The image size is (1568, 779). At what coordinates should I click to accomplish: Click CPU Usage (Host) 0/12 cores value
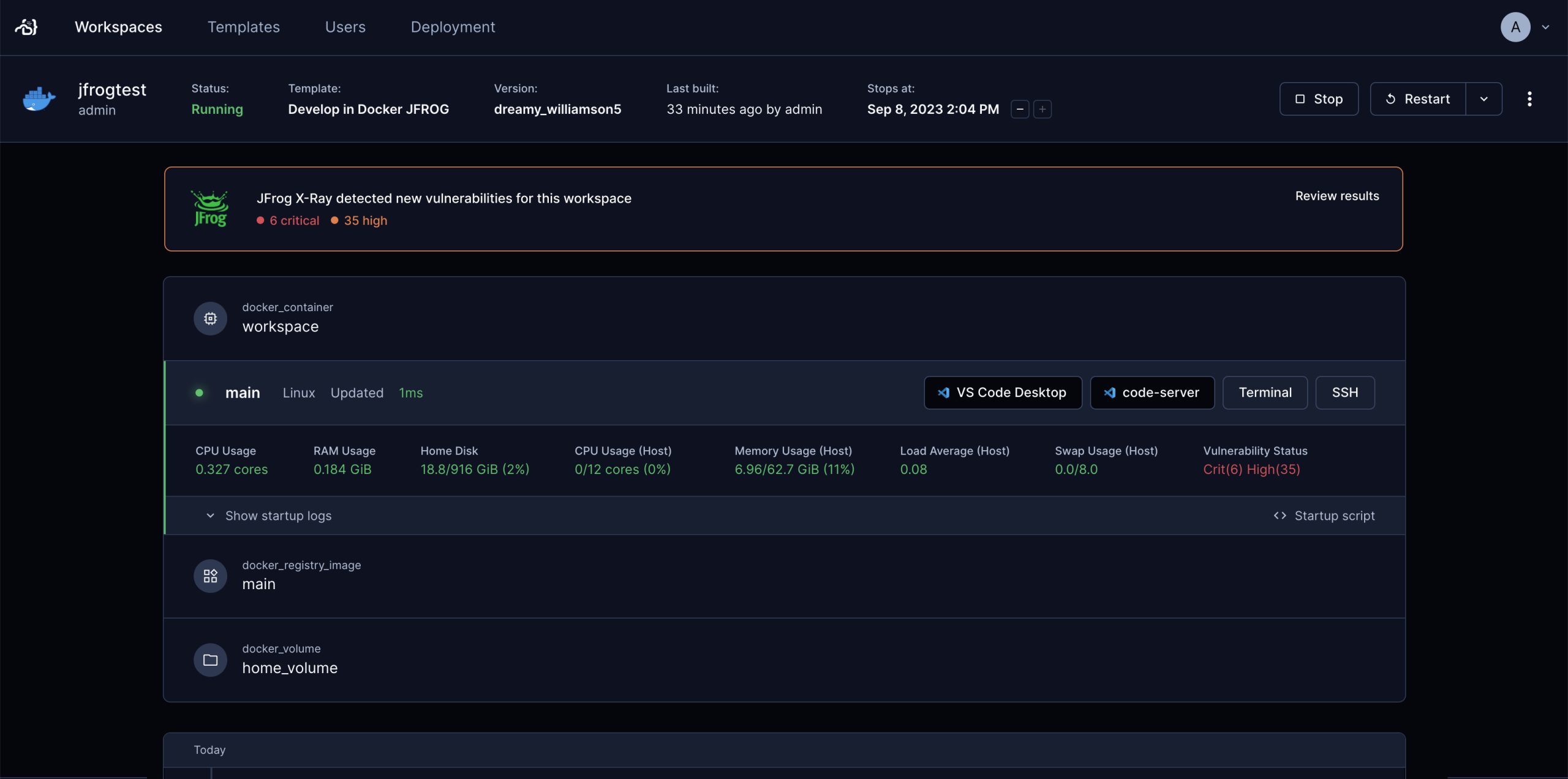click(622, 470)
